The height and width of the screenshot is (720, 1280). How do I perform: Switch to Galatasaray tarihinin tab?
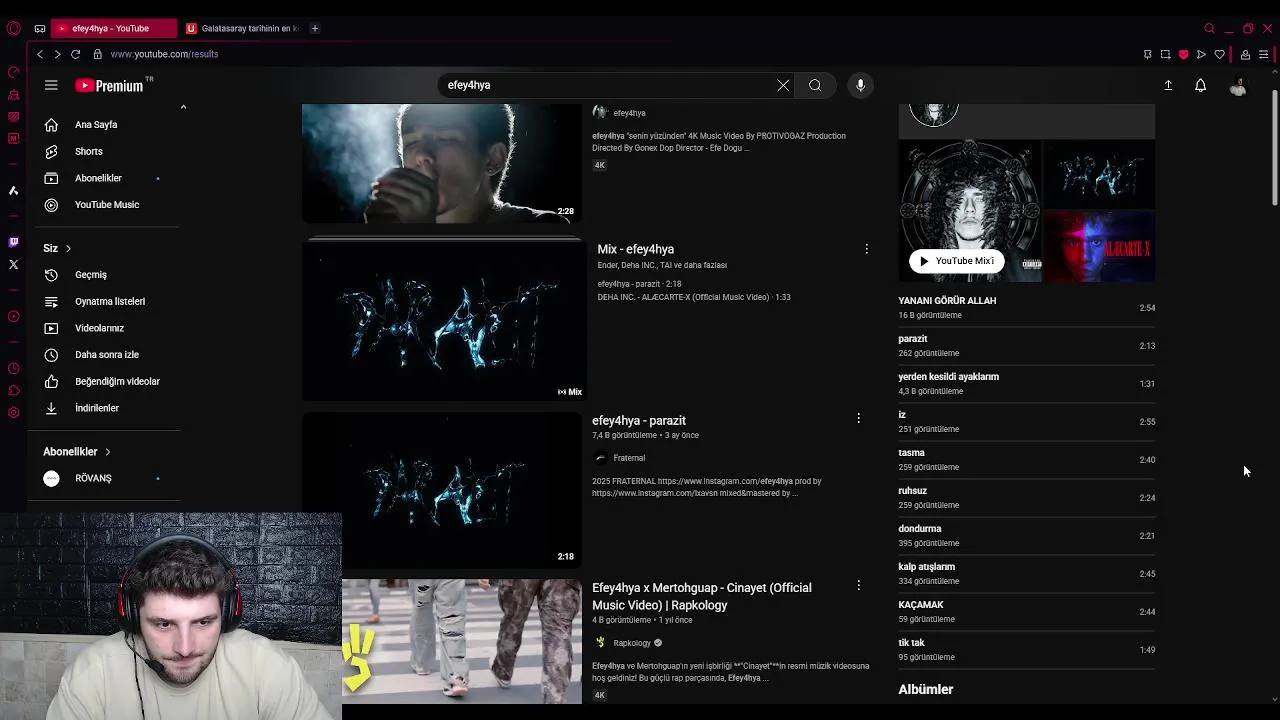(241, 28)
